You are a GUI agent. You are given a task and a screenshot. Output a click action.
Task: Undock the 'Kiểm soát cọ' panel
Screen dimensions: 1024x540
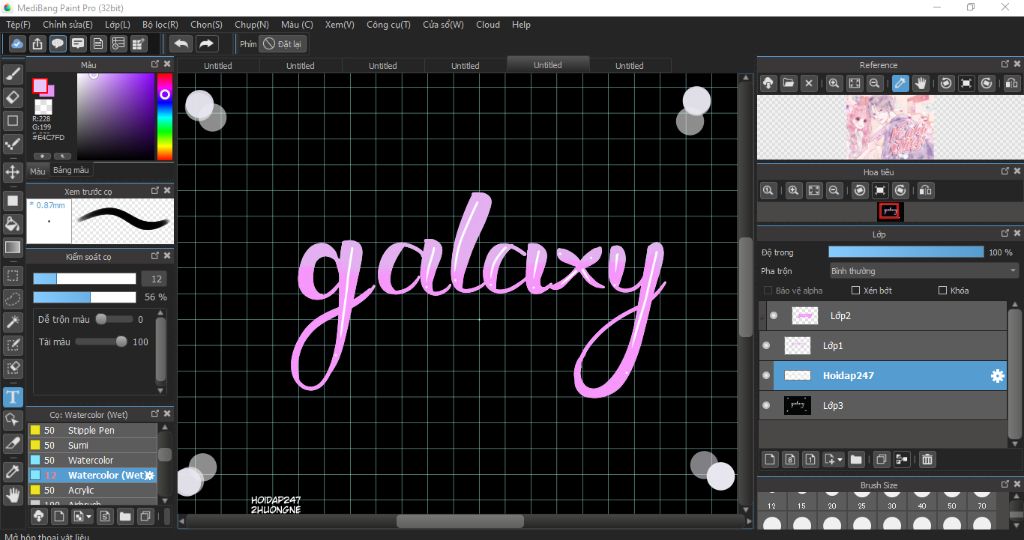click(x=155, y=256)
